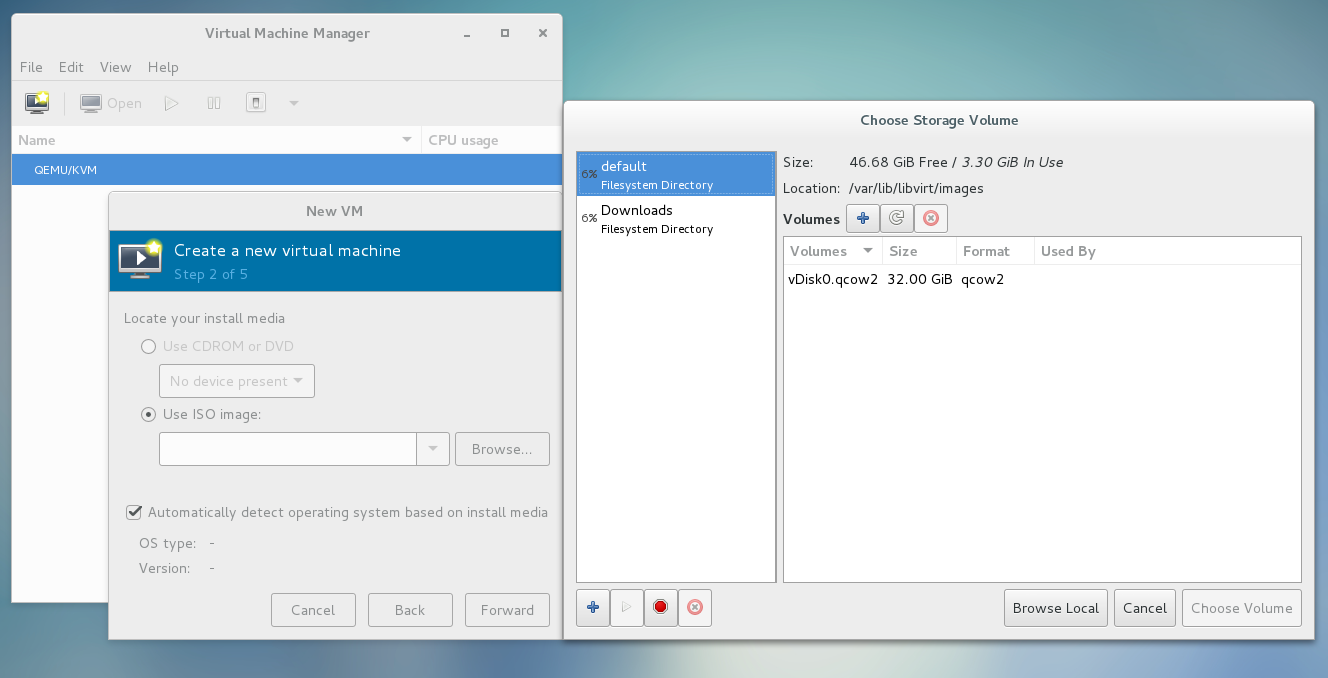Click the add storage pool plus icon
This screenshot has height=678, width=1328.
pos(593,607)
